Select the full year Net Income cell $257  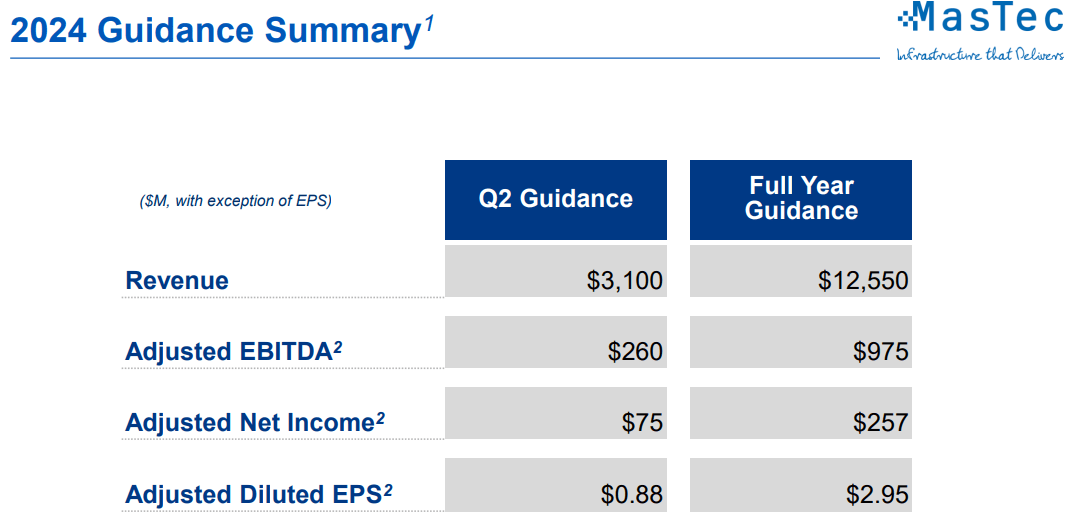point(880,423)
